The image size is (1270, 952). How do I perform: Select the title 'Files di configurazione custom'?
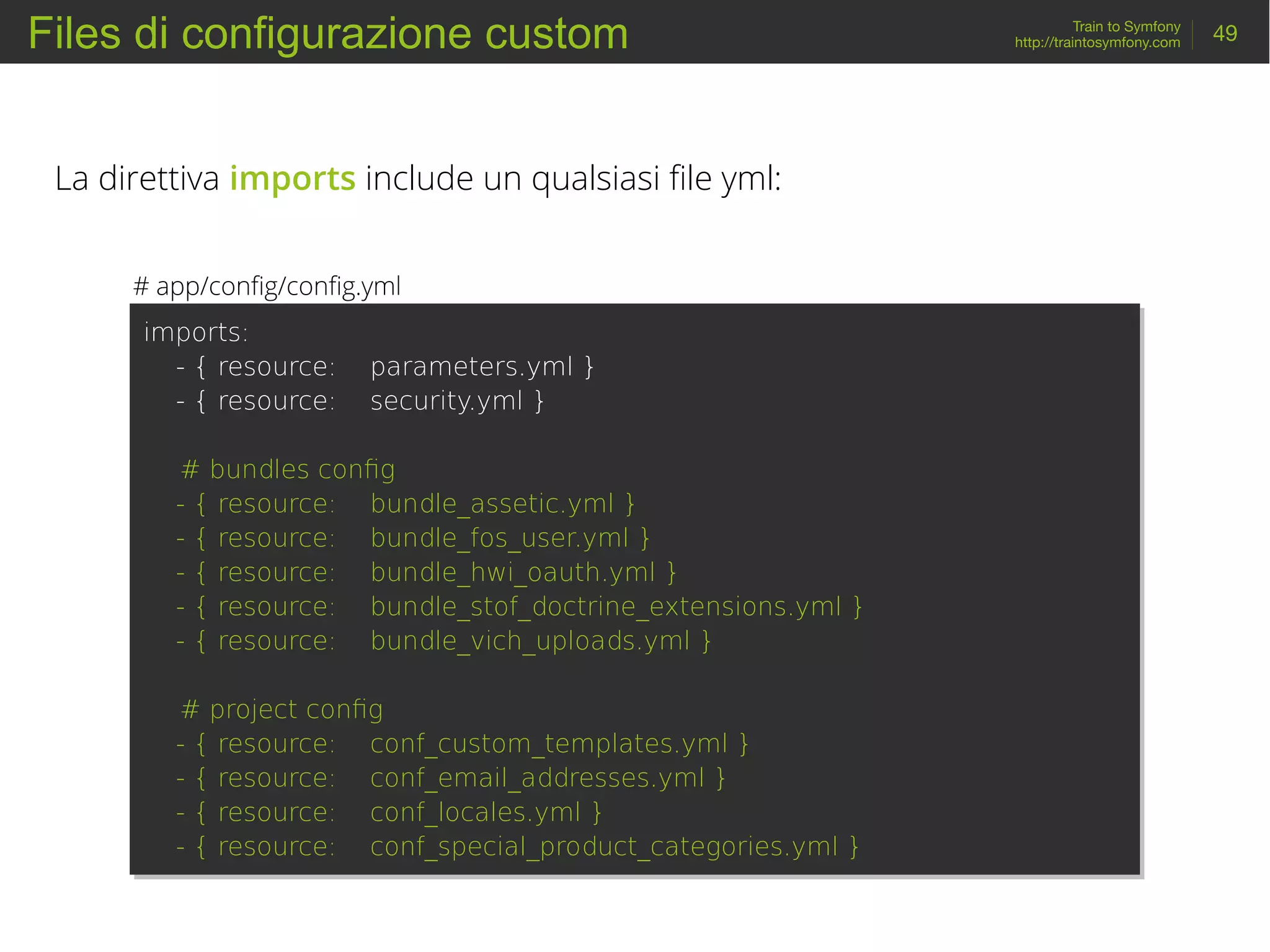pos(328,33)
